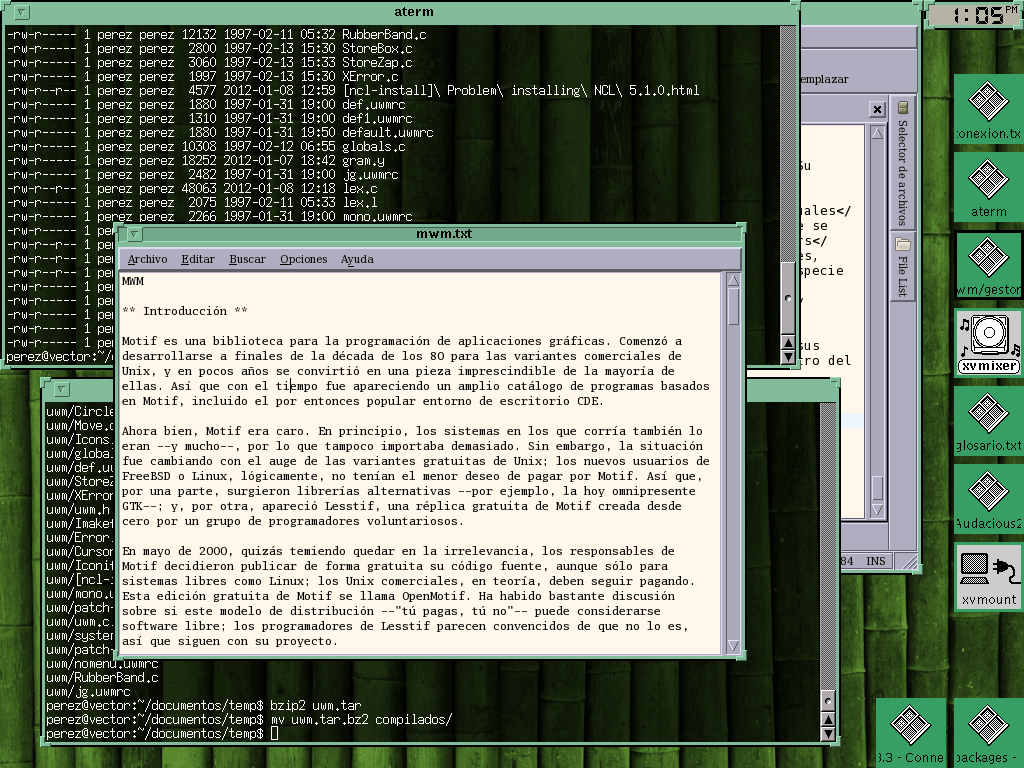Open the Archivo menu in mwm.txt

point(148,259)
